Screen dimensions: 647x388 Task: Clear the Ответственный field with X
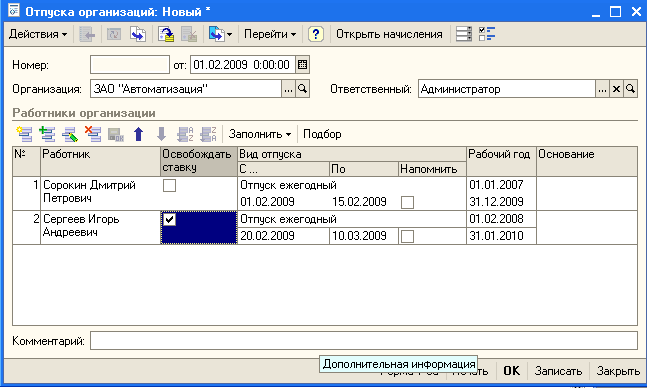pyautogui.click(x=616, y=89)
